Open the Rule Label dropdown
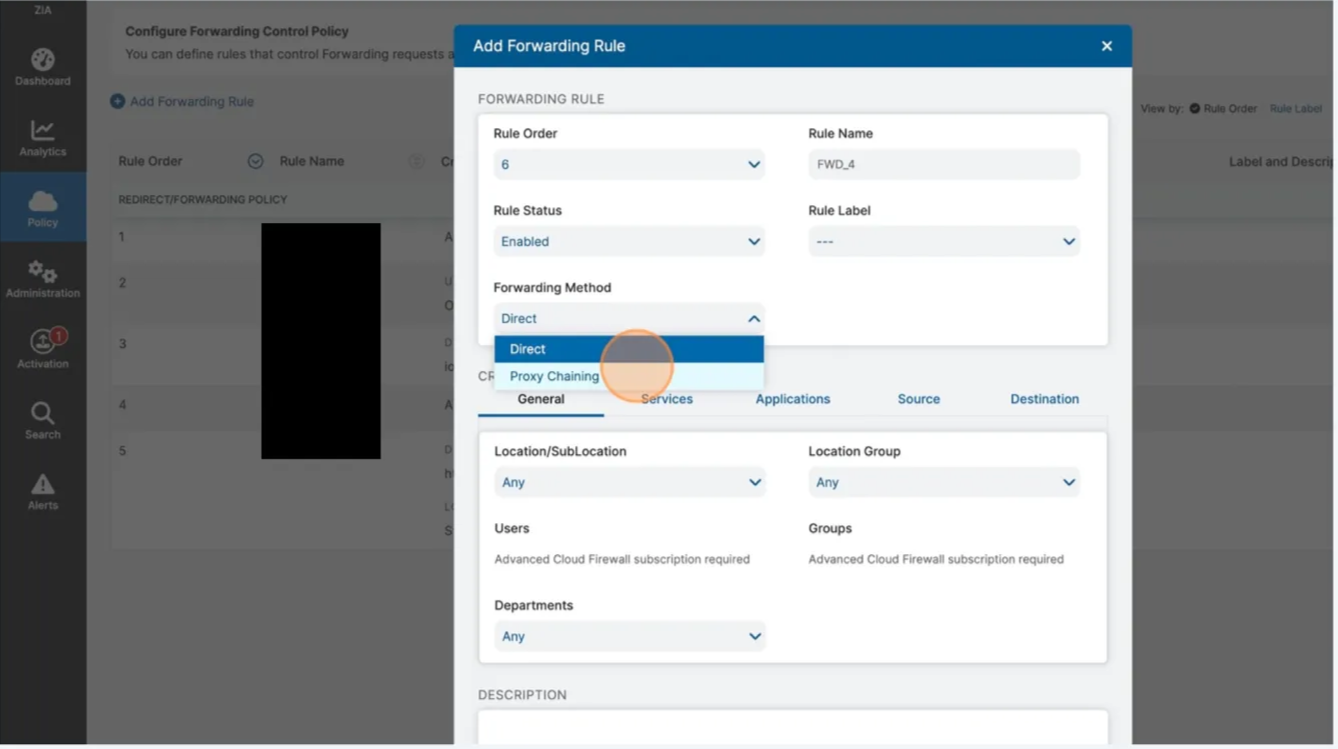 pyautogui.click(x=944, y=241)
